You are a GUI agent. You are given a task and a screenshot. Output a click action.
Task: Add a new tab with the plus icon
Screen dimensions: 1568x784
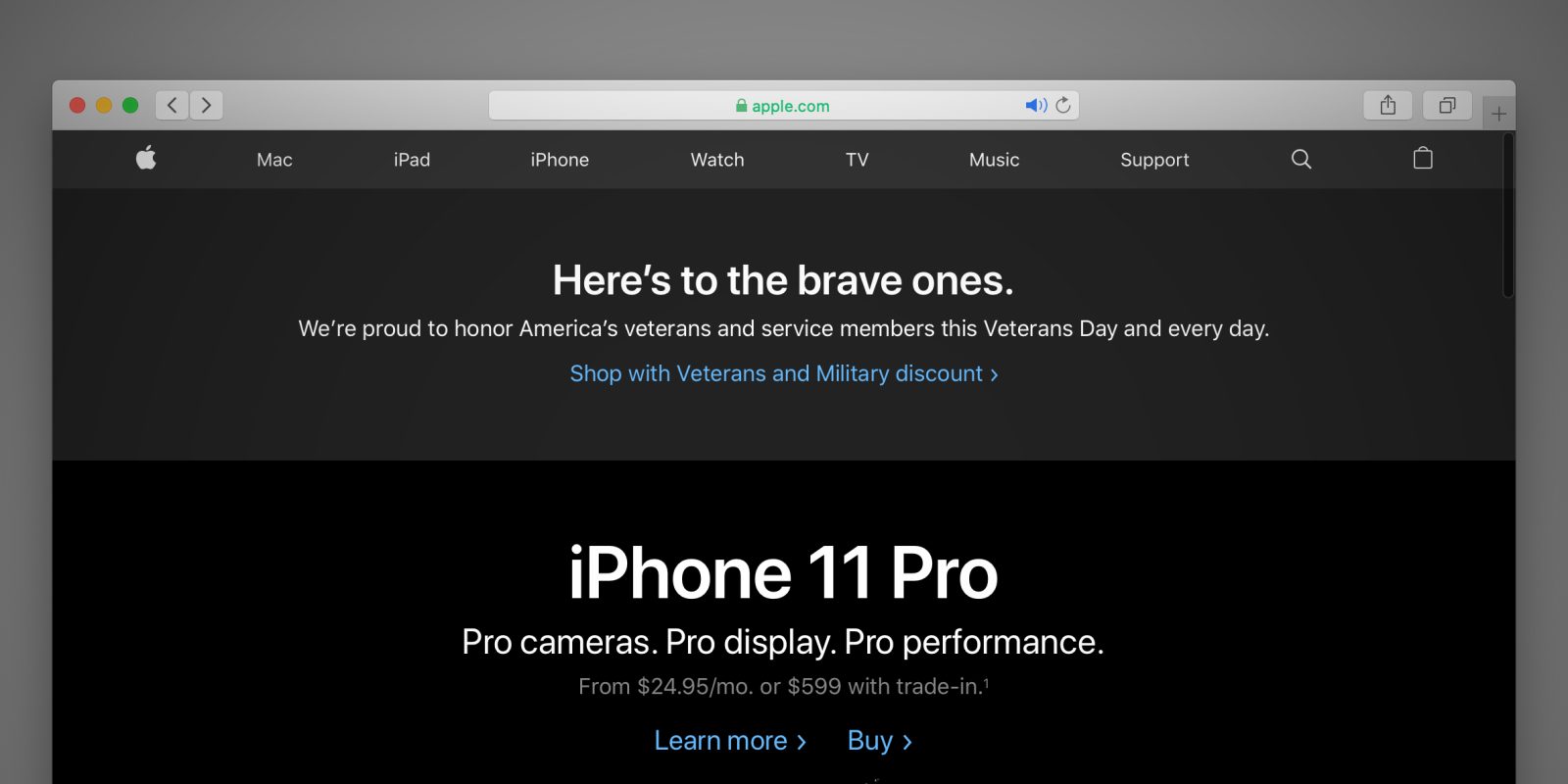1498,114
